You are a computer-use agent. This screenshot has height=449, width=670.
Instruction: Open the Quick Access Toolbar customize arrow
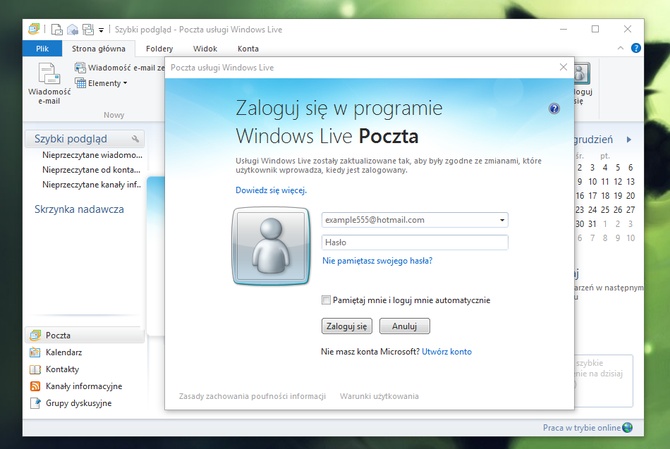pos(101,30)
